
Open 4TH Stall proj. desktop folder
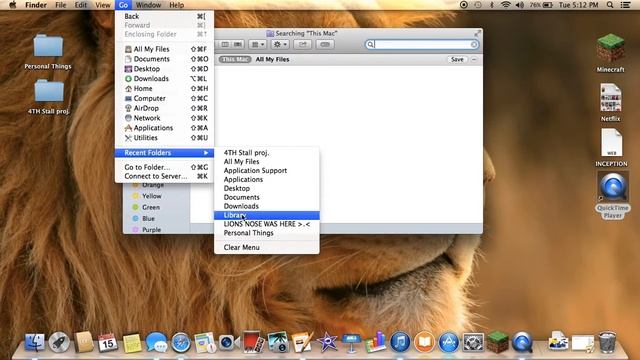49,91
